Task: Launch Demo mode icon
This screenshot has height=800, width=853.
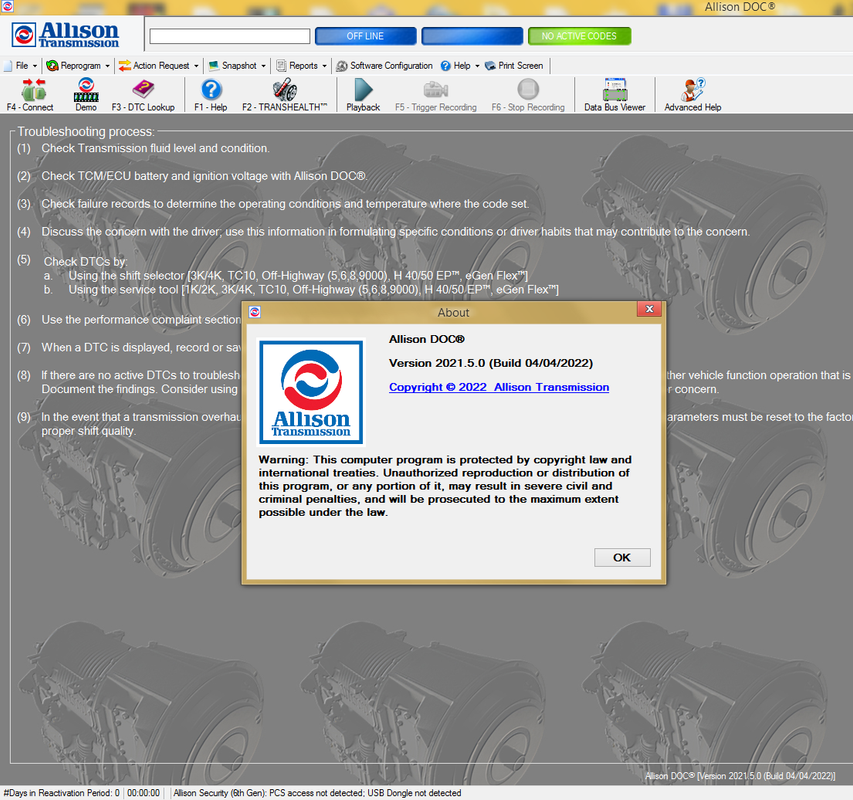Action: (x=86, y=90)
